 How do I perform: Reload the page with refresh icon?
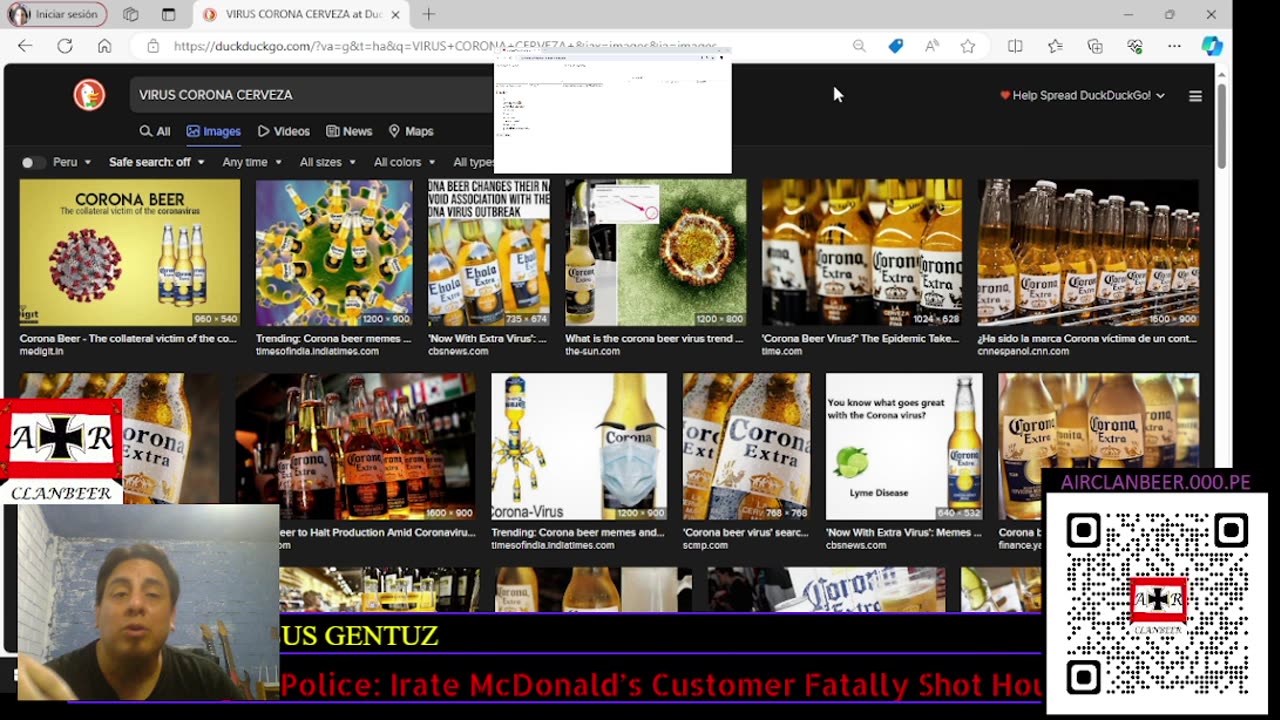click(65, 46)
